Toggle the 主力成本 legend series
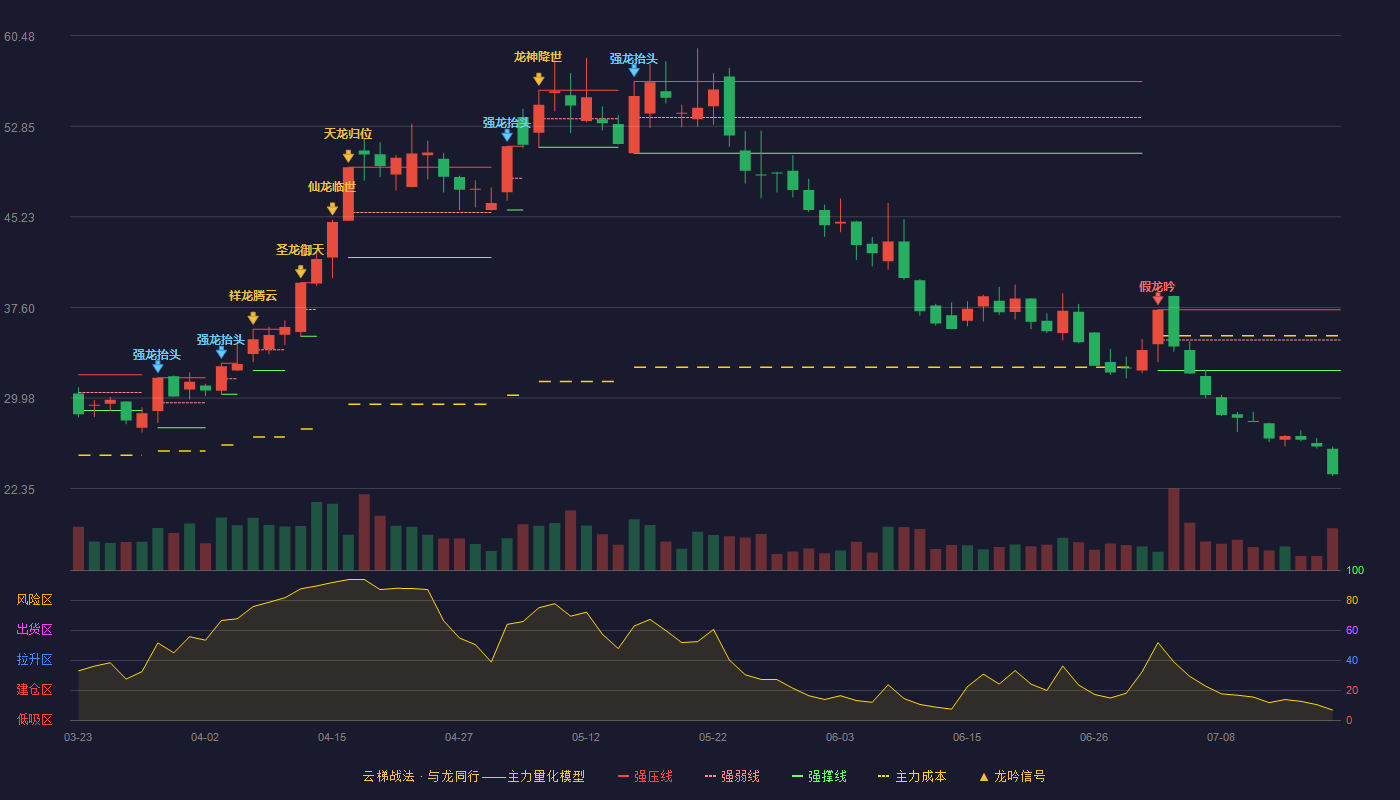Viewport: 1400px width, 800px height. (912, 776)
